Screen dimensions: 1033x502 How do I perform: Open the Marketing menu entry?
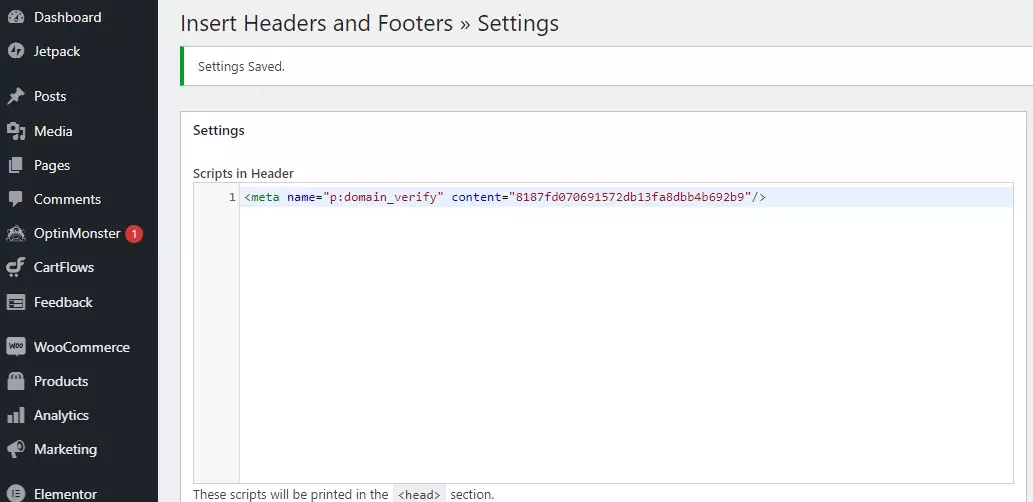65,449
